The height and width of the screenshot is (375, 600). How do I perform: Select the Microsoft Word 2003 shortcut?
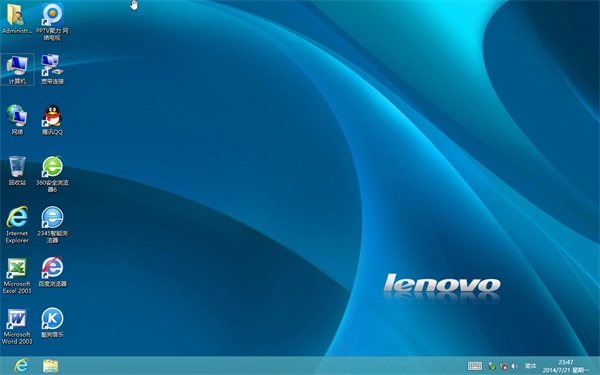17,326
